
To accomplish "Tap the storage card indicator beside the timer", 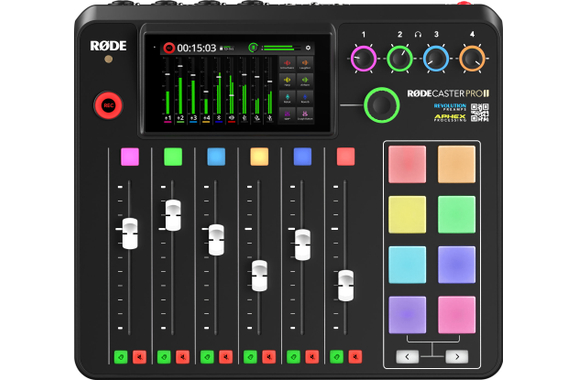I will (227, 48).
